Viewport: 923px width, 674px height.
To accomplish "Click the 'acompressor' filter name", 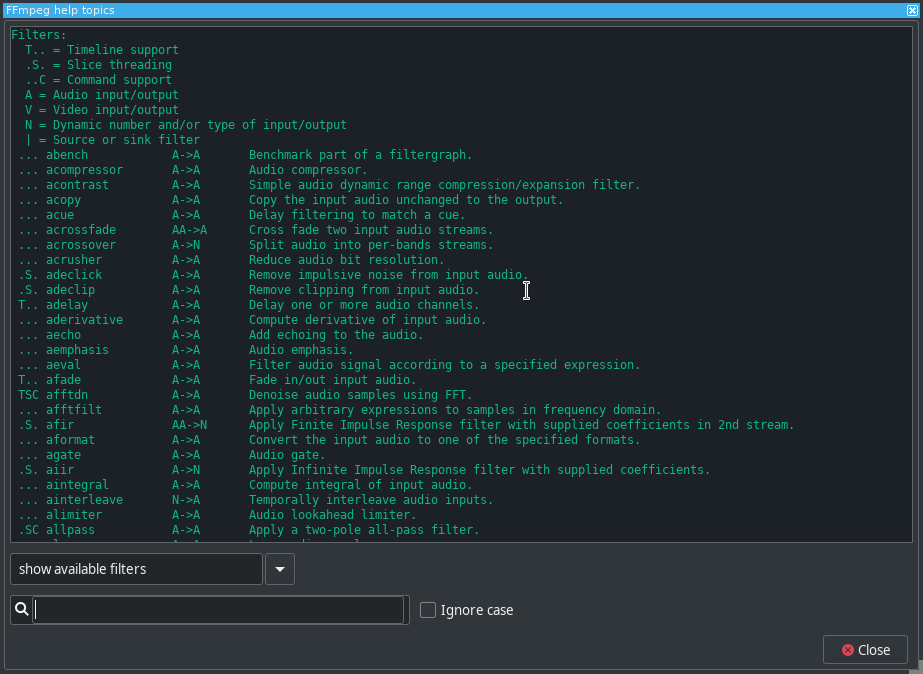I will coord(85,170).
